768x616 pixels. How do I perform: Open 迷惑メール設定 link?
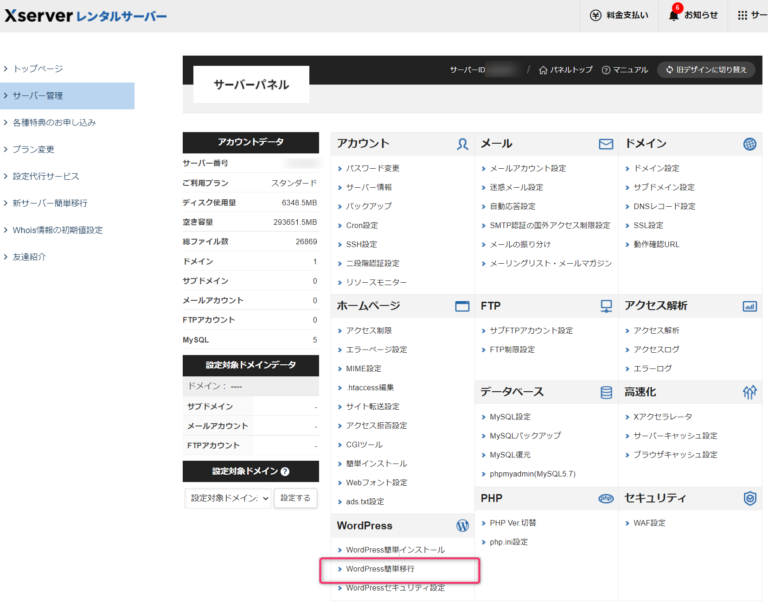516,188
